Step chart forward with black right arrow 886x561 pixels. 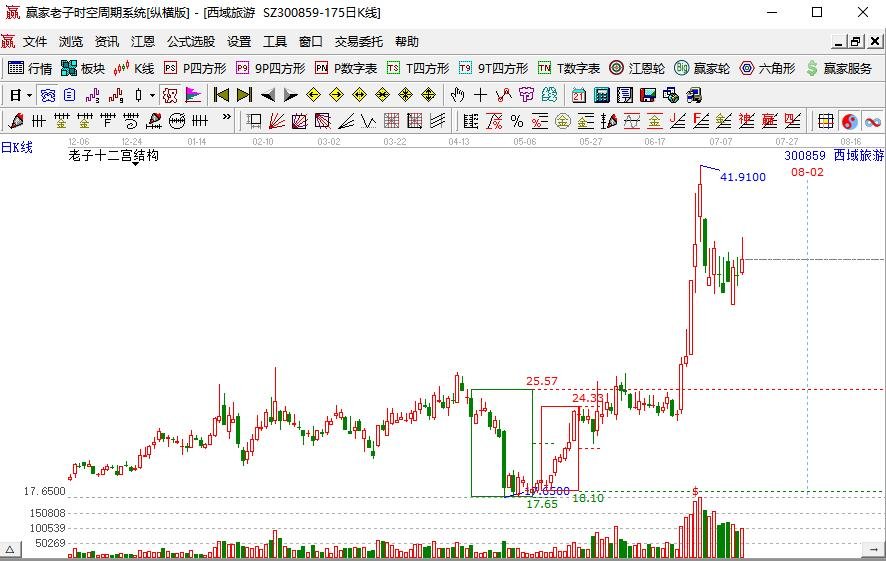[290, 95]
